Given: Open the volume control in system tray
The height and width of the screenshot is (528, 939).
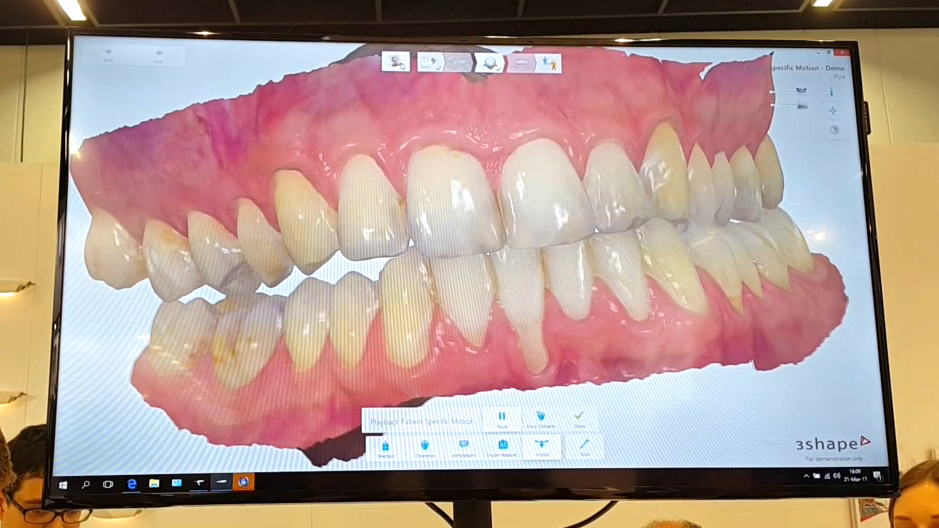Looking at the screenshot, I should (837, 476).
